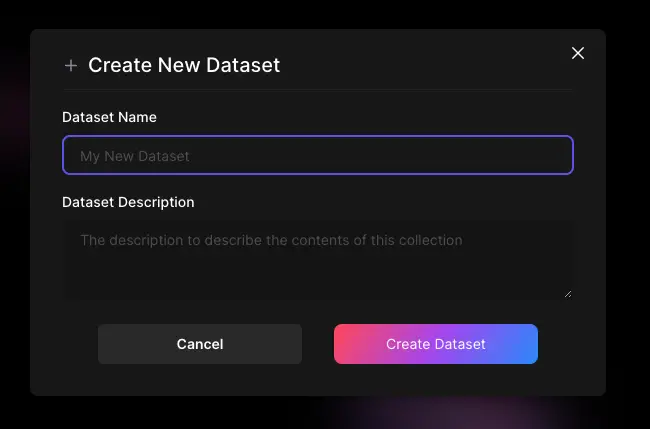Image resolution: width=650 pixels, height=429 pixels.
Task: Click the dark backdrop outside the dialog
Action: pyautogui.click(x=628, y=207)
